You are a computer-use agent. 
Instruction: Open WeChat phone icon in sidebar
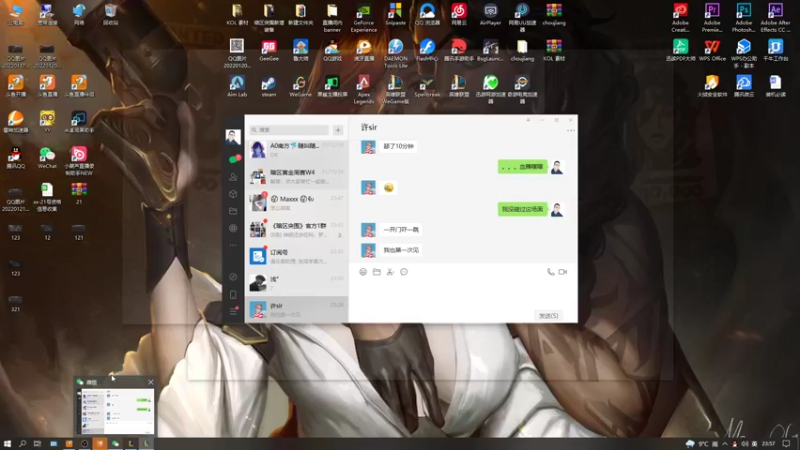(x=233, y=294)
